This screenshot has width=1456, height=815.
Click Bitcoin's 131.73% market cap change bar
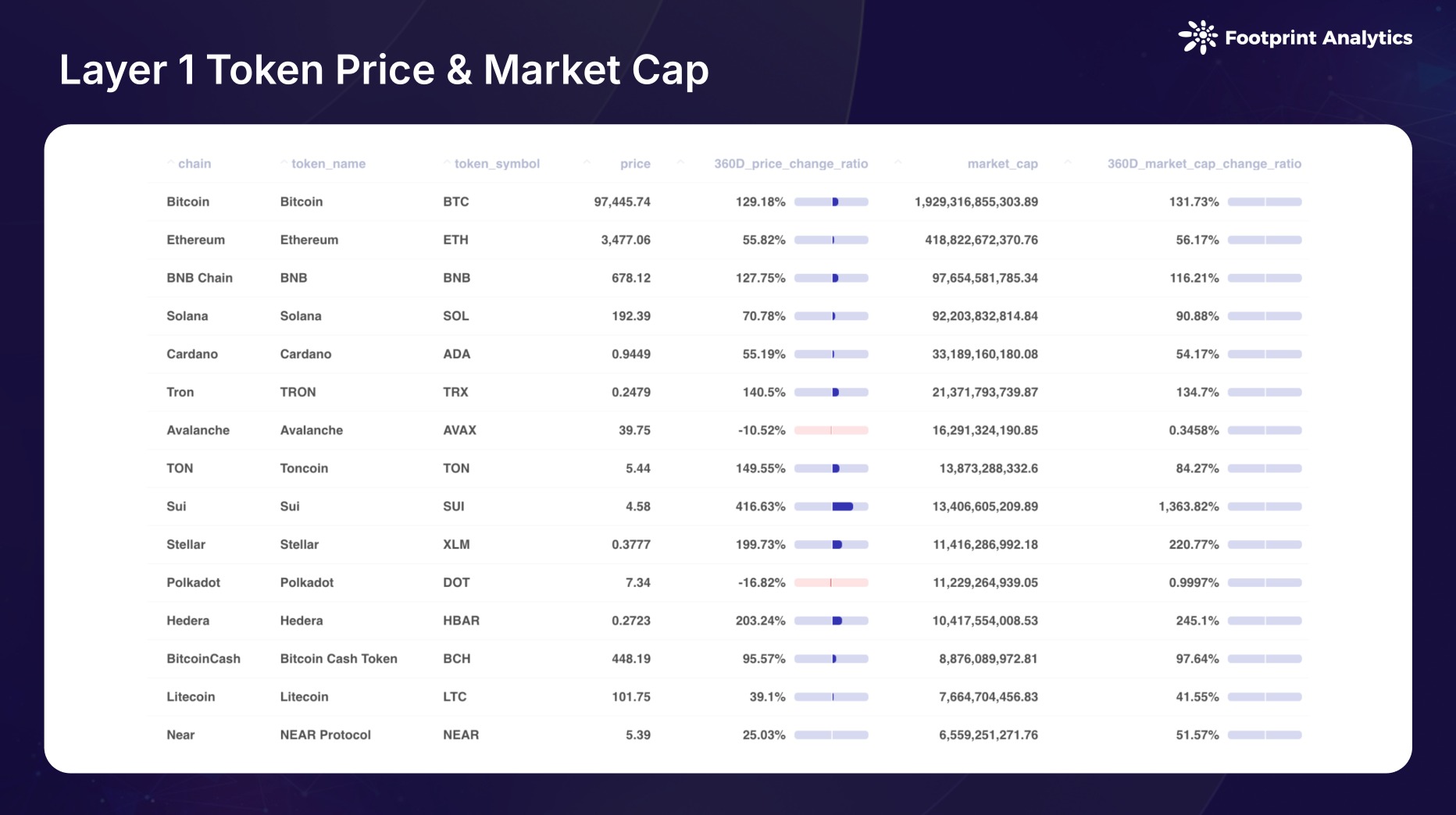pyautogui.click(x=1265, y=202)
